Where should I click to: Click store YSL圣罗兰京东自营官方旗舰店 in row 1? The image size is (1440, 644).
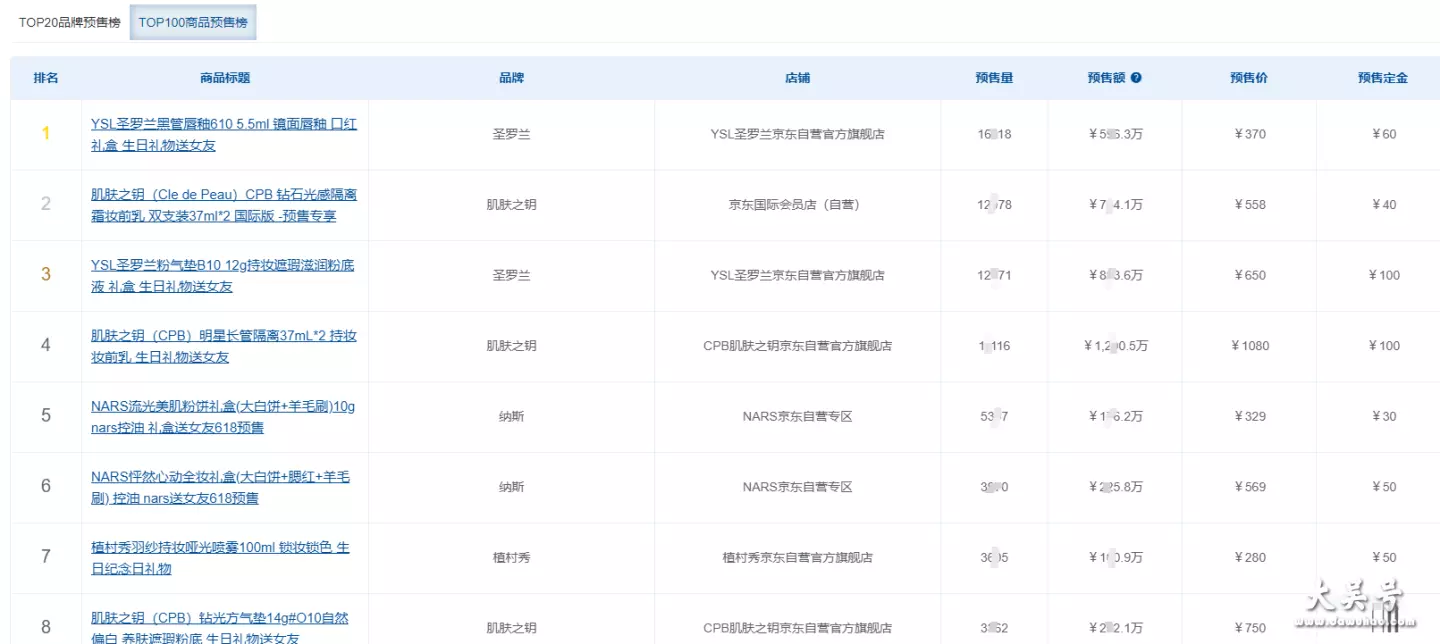(x=797, y=135)
